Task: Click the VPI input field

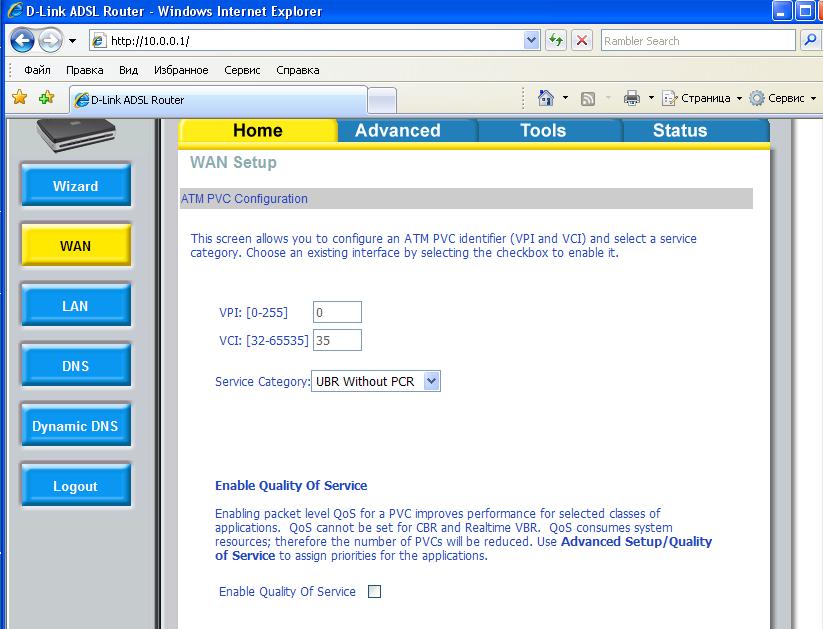Action: coord(337,312)
